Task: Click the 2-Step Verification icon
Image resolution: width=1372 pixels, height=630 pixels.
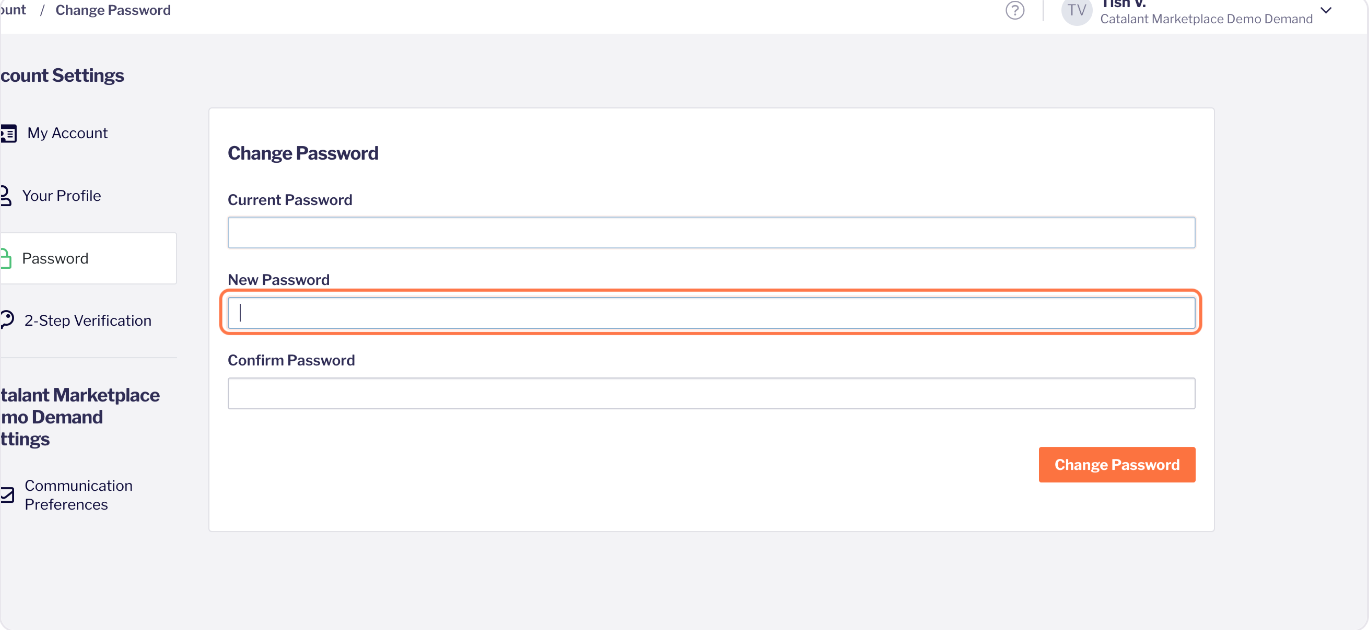Action: pyautogui.click(x=7, y=320)
